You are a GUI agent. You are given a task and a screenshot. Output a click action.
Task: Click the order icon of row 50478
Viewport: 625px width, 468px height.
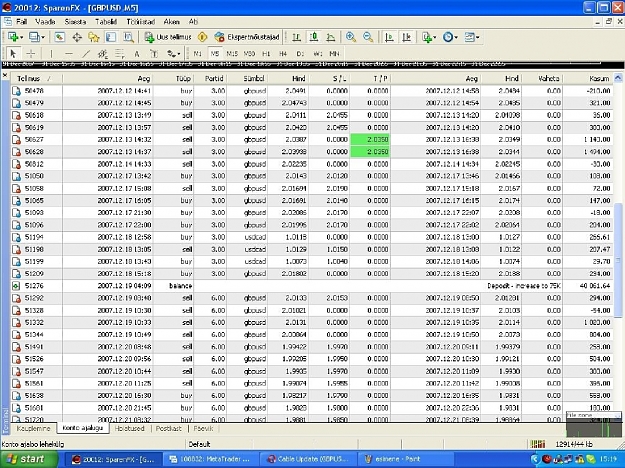point(16,91)
